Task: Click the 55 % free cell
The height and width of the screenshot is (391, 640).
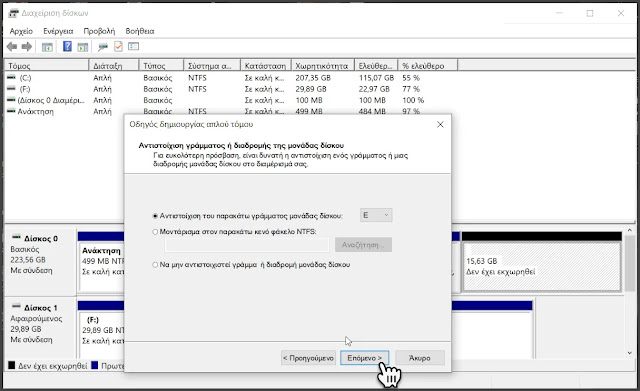Action: (411, 78)
